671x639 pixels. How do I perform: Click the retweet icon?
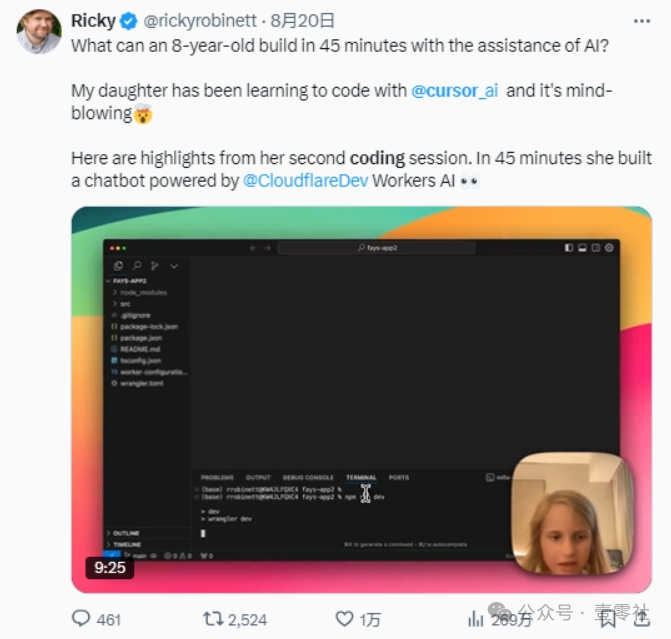tap(213, 619)
